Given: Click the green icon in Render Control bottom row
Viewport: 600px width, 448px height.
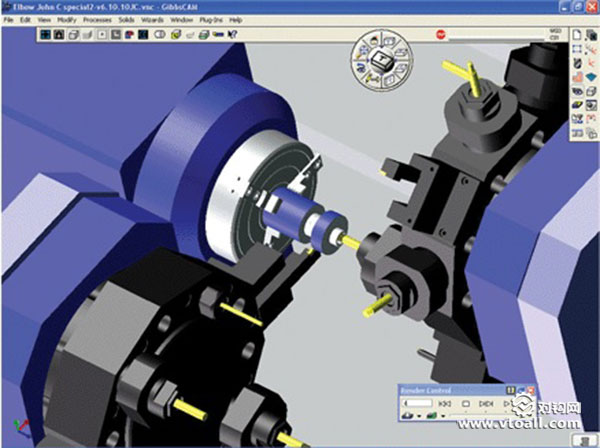Looking at the screenshot, I should [432, 415].
